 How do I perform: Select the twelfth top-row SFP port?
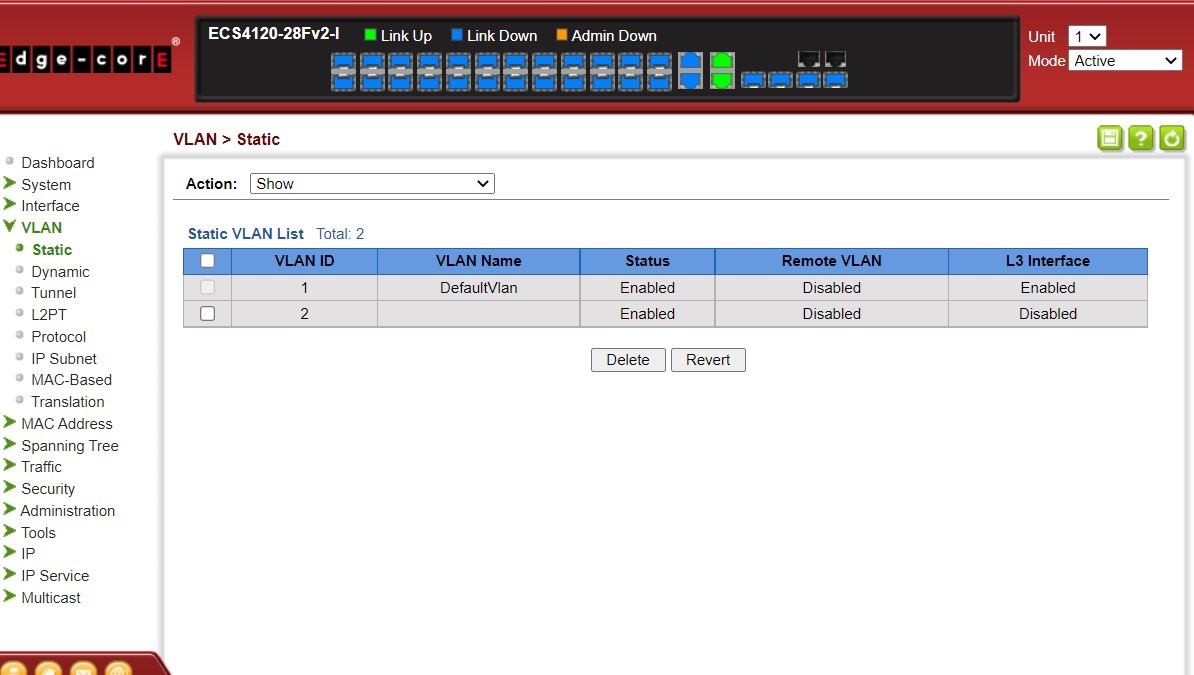(x=659, y=62)
